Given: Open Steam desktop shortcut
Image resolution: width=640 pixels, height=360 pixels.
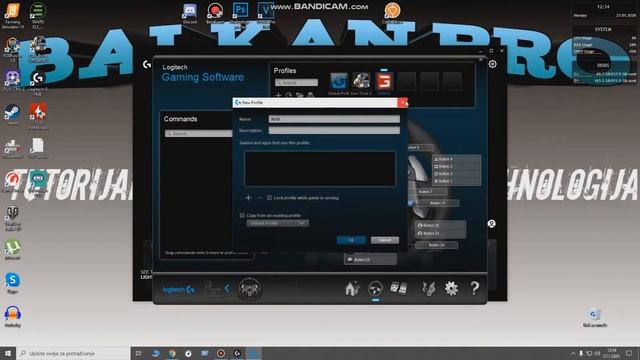Looking at the screenshot, I should 12,115.
